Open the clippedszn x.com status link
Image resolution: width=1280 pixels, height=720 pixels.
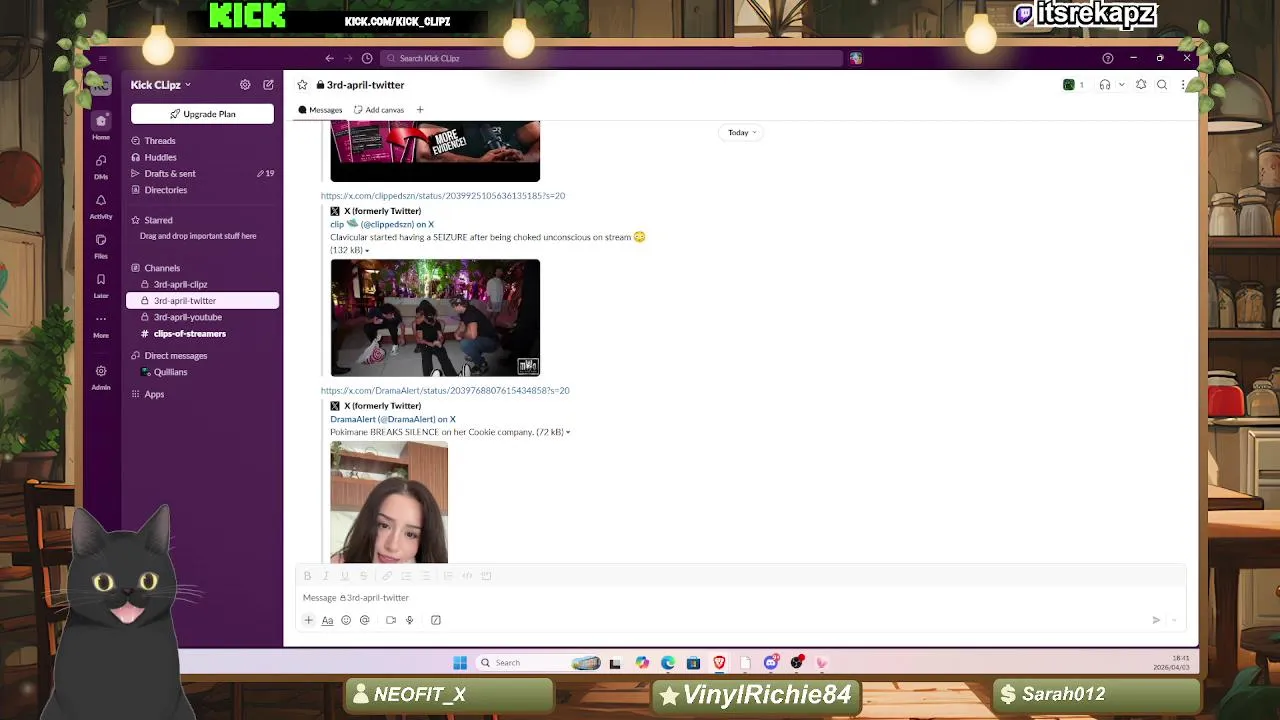click(x=443, y=196)
